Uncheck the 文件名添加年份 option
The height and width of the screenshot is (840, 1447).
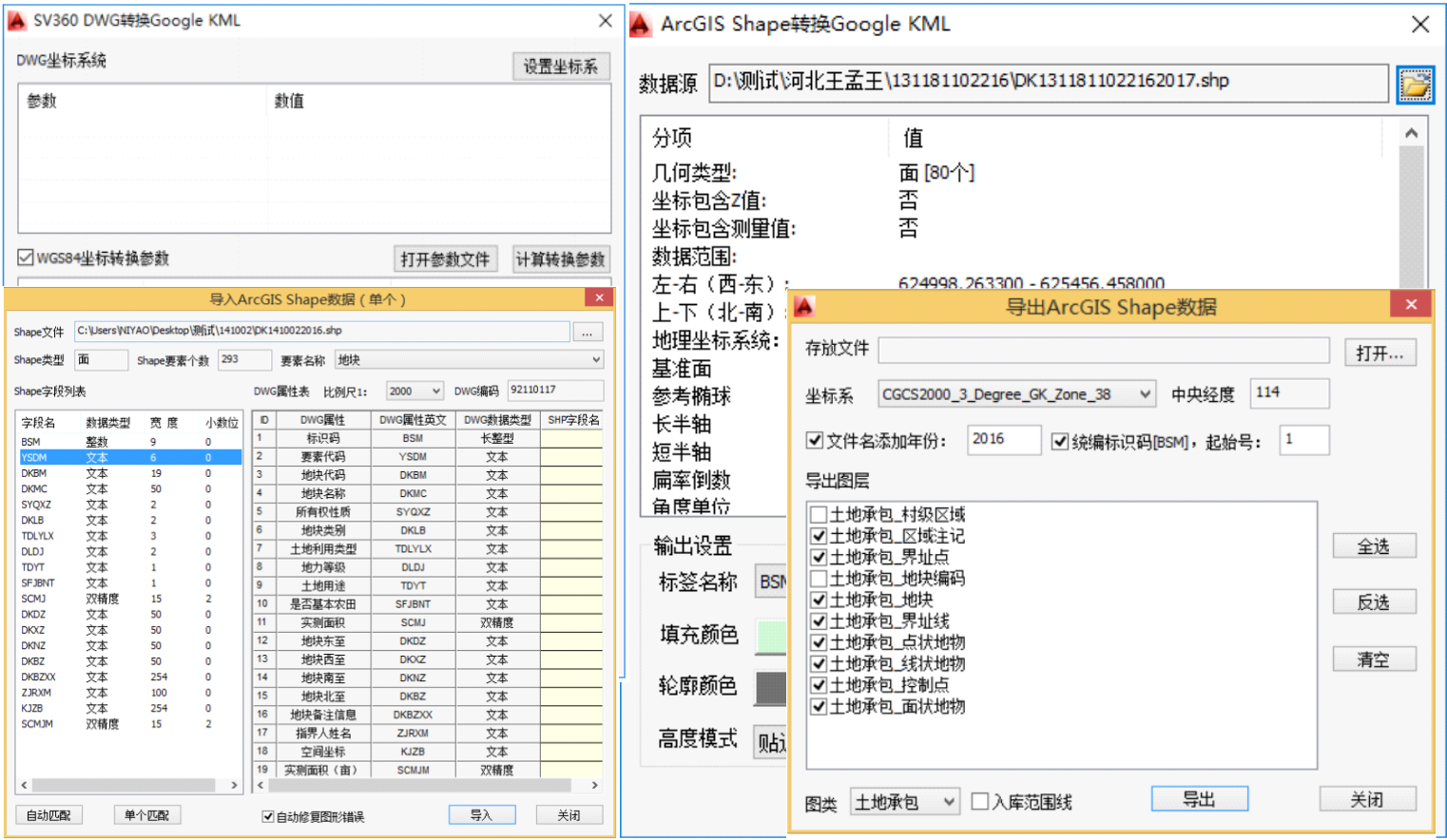pos(814,440)
